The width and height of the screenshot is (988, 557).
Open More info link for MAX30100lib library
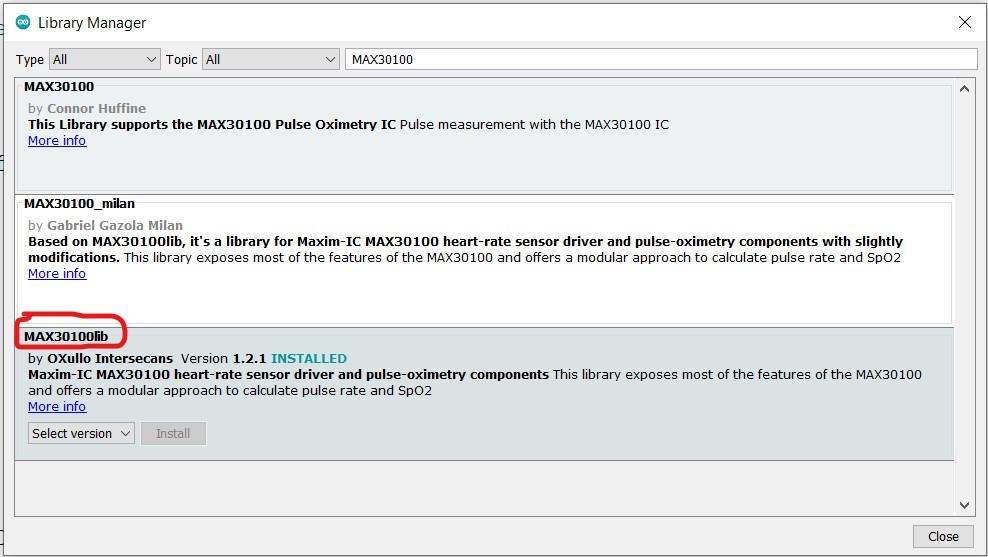point(57,406)
